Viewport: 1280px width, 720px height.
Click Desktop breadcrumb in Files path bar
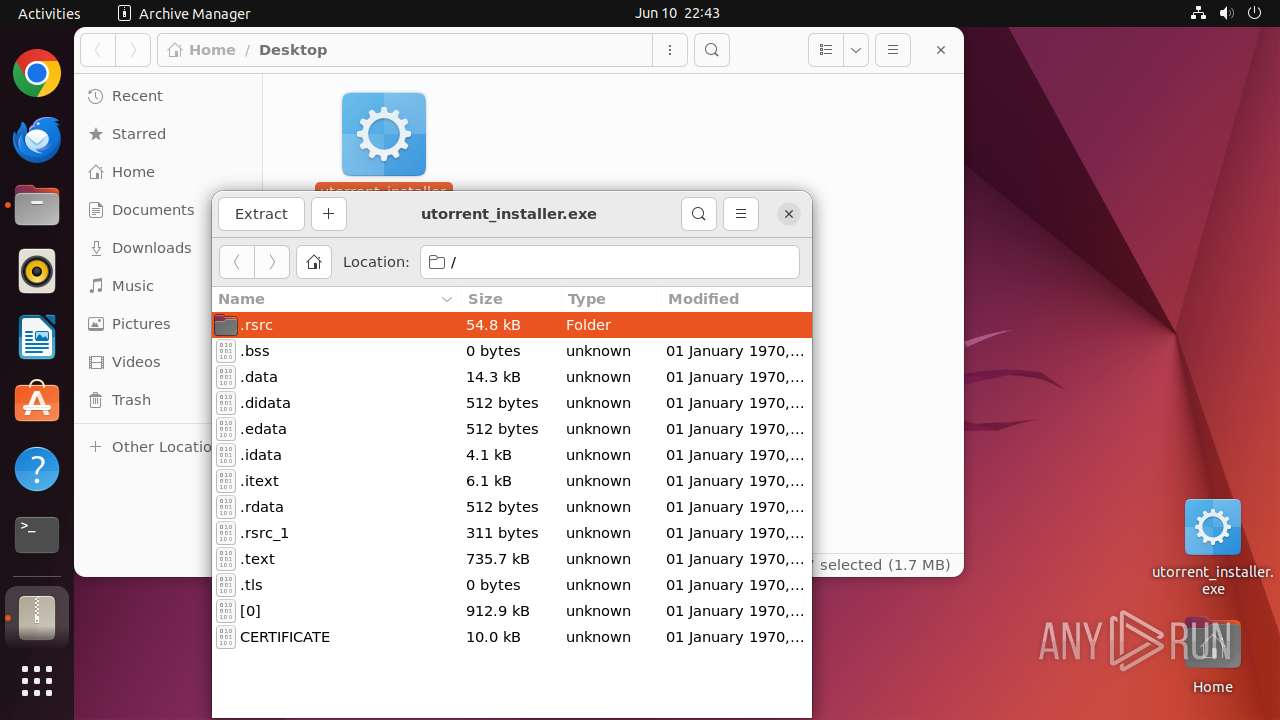[293, 50]
